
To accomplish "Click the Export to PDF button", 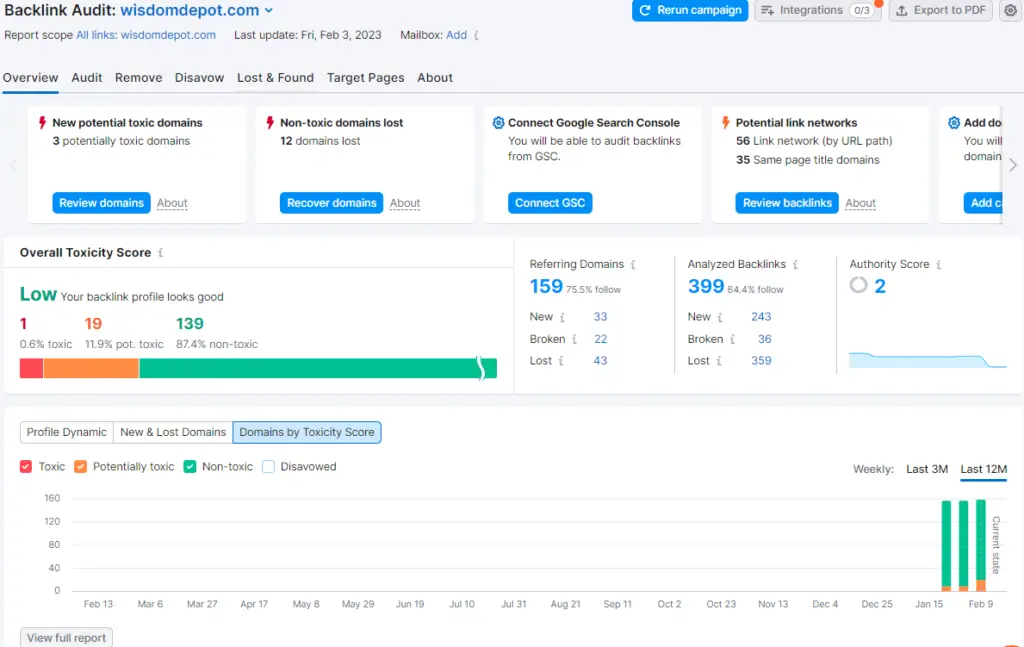I will tap(941, 10).
